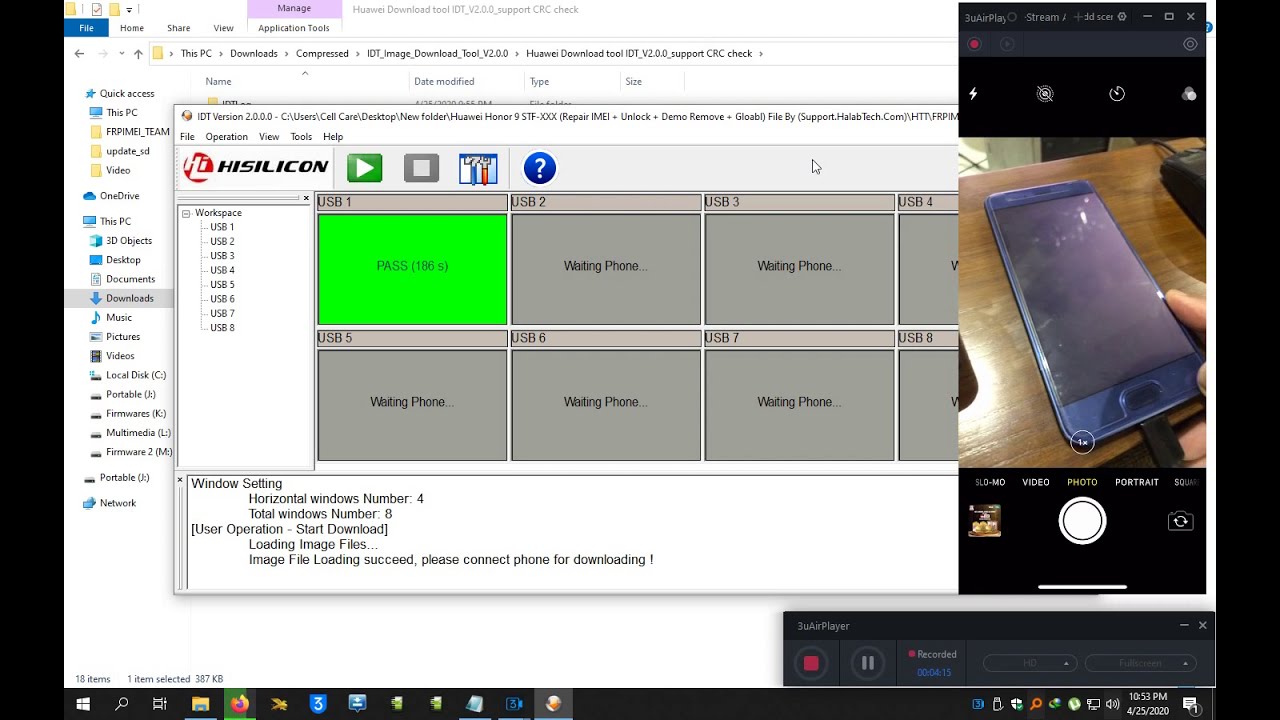Screen dimensions: 1280x720
Task: Open 3uAirPlayer settings gear icon
Action: click(x=1122, y=17)
